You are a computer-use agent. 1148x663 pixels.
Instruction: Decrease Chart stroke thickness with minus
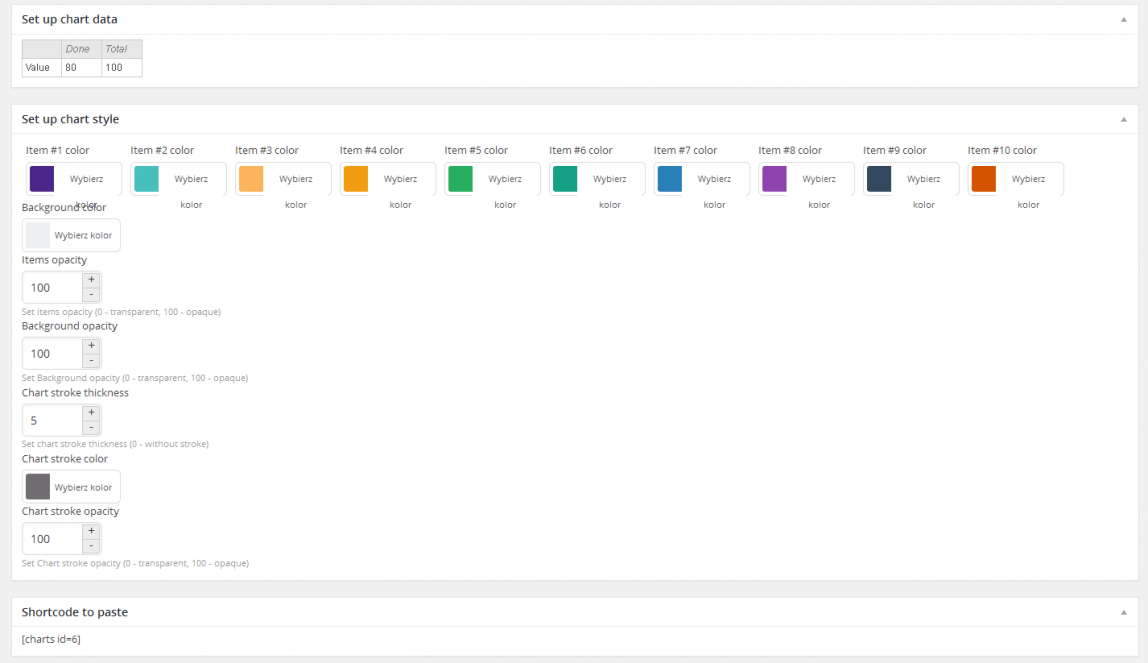pyautogui.click(x=91, y=427)
